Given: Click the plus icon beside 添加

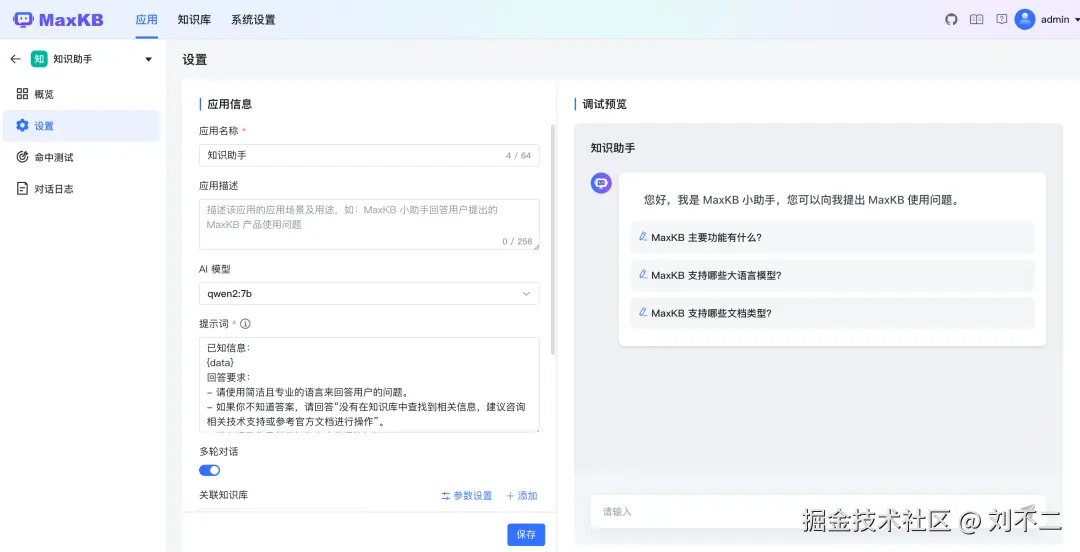Looking at the screenshot, I should pos(510,496).
